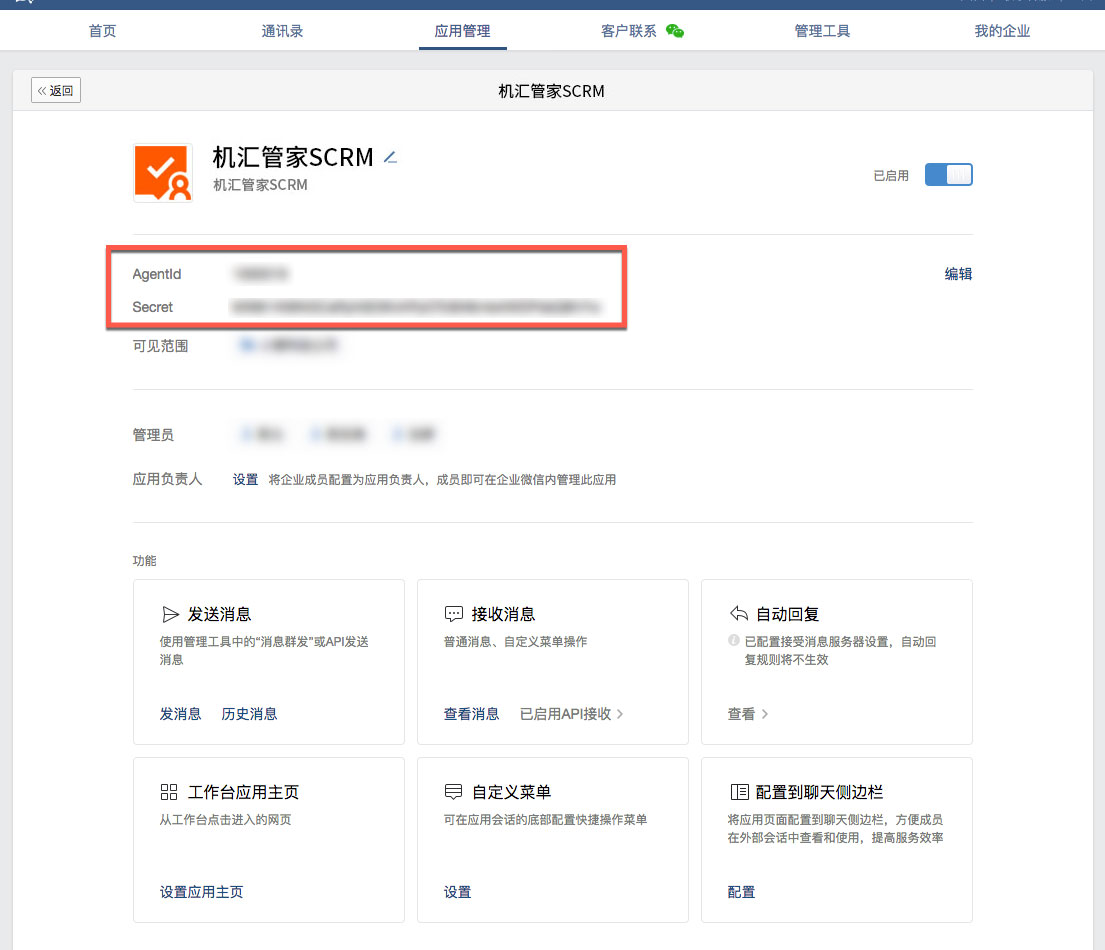Viewport: 1105px width, 950px height.
Task: Click the 发送消息 paper plane icon
Action: click(x=170, y=615)
